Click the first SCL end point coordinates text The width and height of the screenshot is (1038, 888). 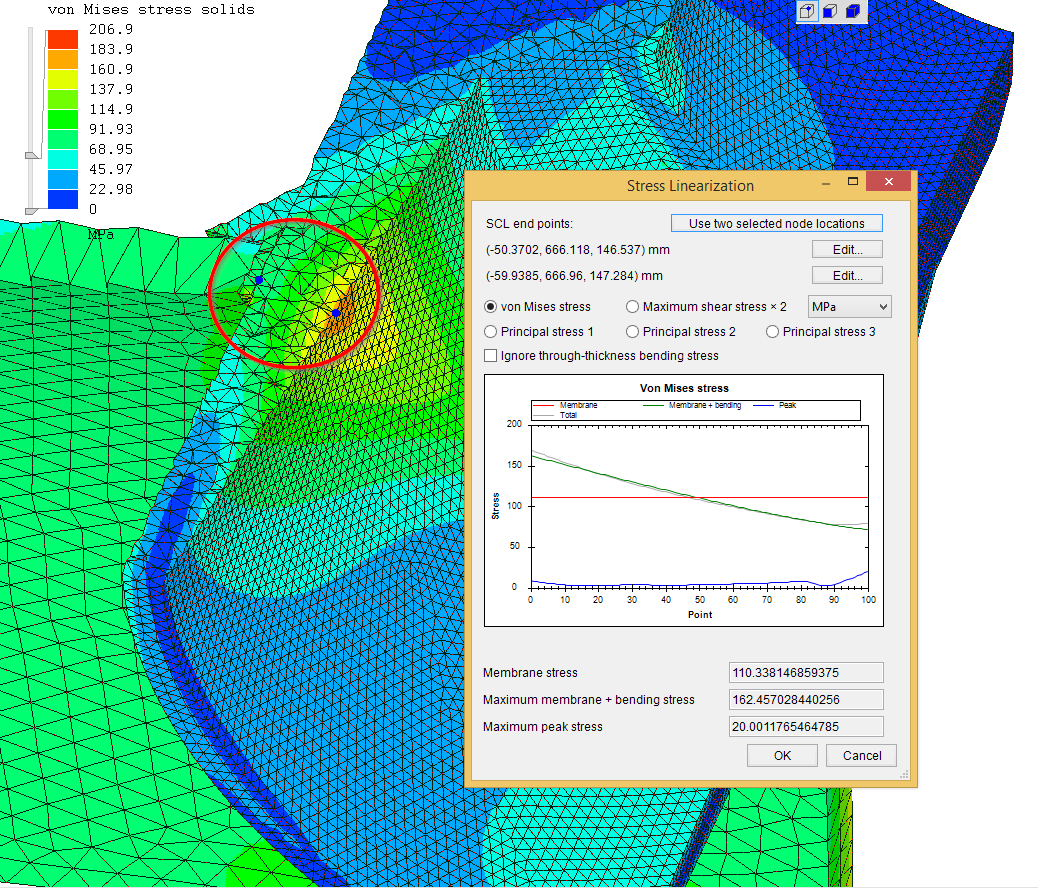click(x=578, y=250)
